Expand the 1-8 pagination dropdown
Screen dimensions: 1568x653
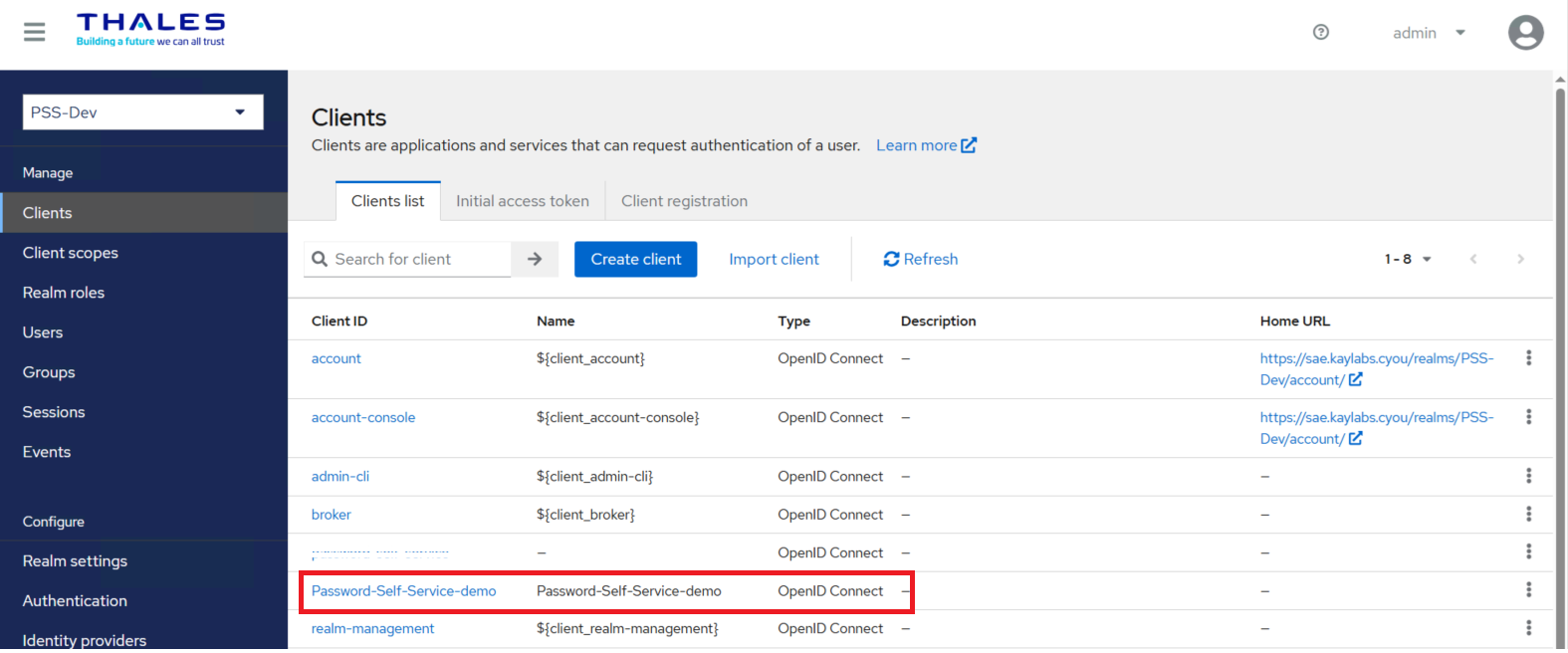click(1408, 259)
